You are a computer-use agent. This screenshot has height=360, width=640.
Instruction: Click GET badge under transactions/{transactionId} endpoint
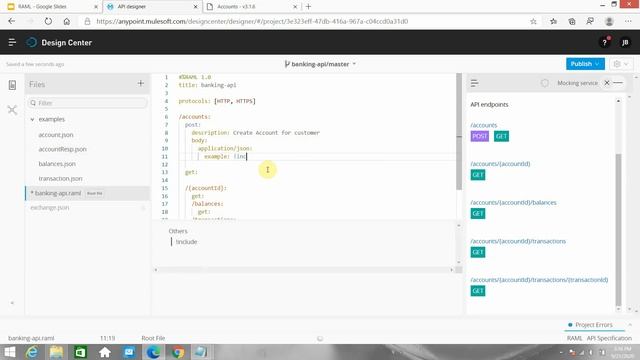(x=478, y=291)
